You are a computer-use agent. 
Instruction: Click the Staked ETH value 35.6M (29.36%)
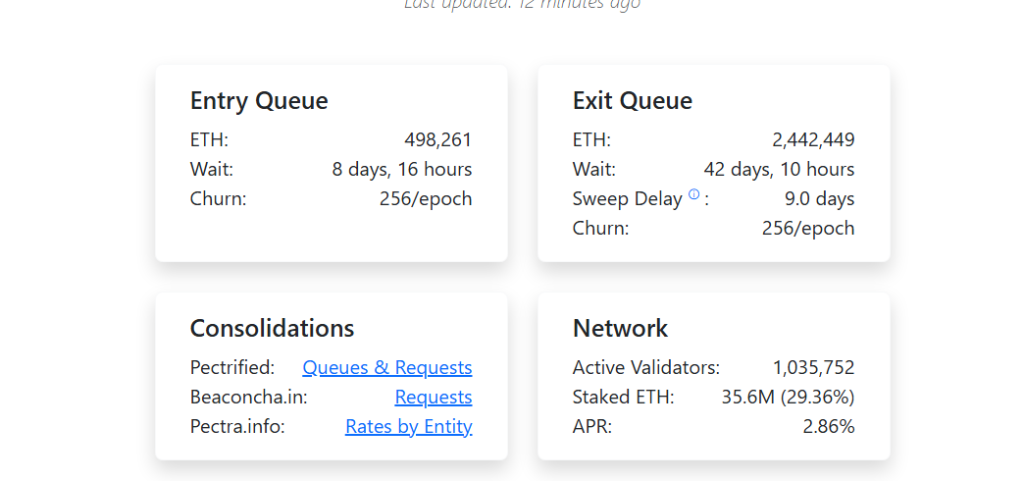[x=788, y=397]
